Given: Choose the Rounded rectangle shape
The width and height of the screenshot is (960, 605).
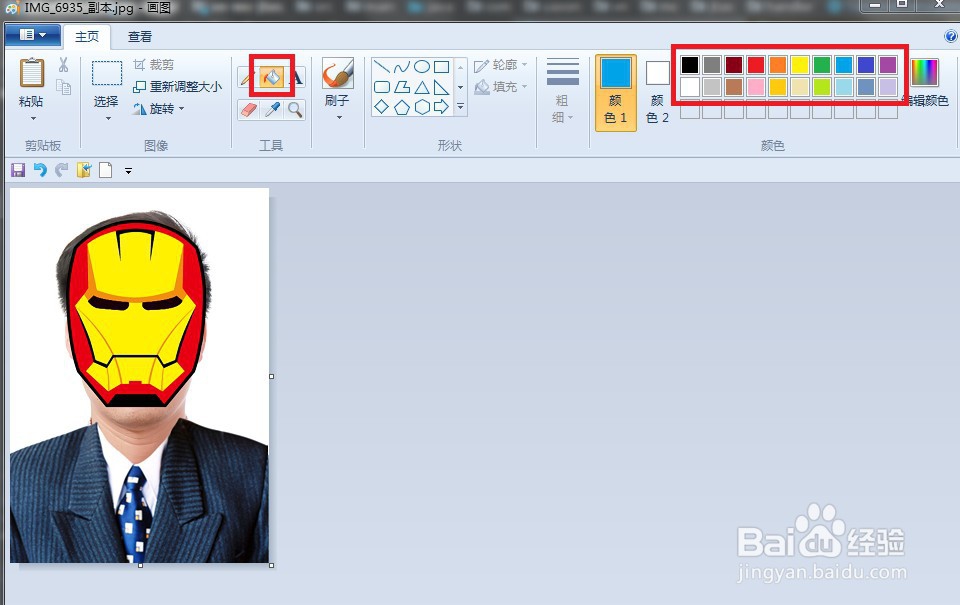Looking at the screenshot, I should [381, 87].
